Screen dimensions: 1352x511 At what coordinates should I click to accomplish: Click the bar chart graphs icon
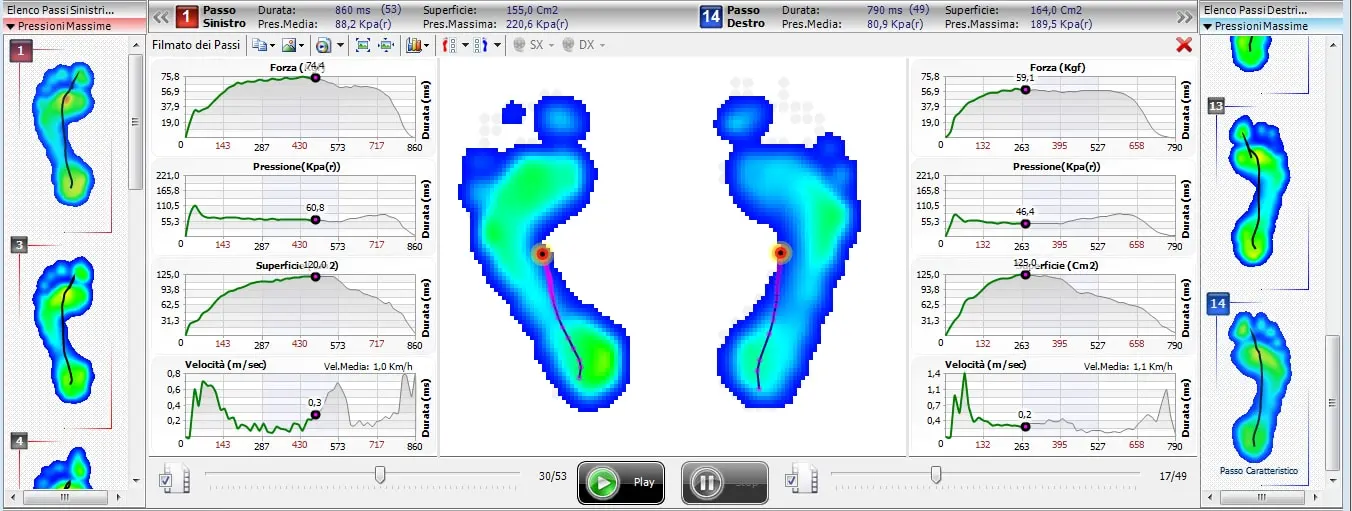414,45
